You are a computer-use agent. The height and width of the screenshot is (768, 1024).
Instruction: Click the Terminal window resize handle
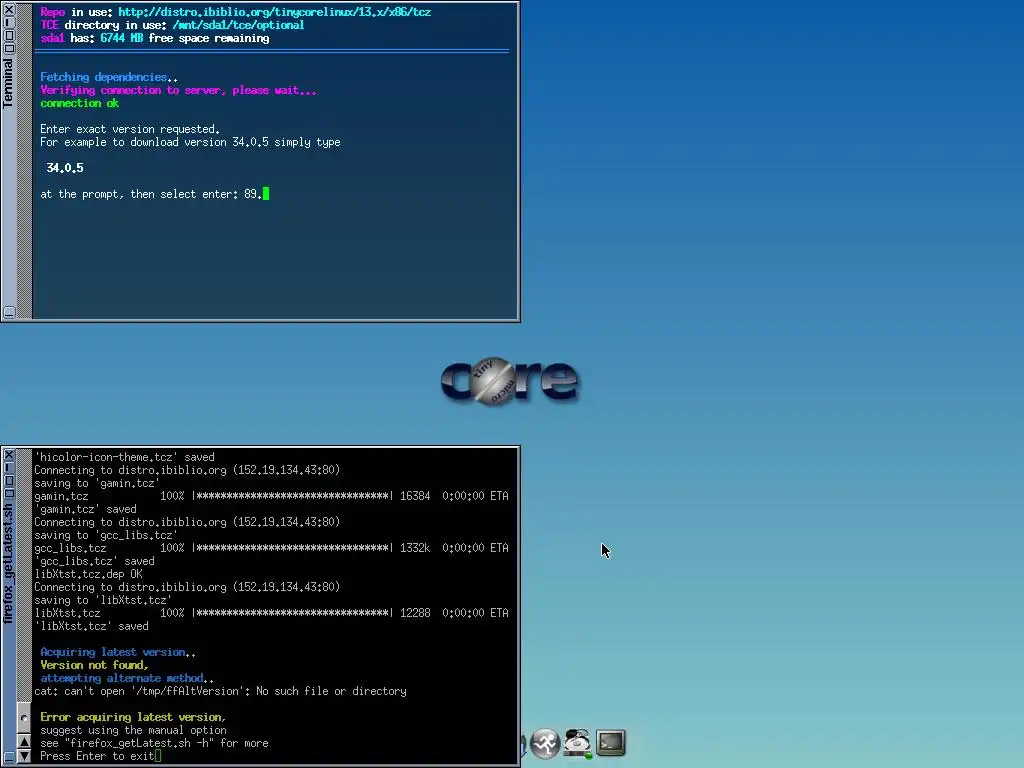click(9, 312)
